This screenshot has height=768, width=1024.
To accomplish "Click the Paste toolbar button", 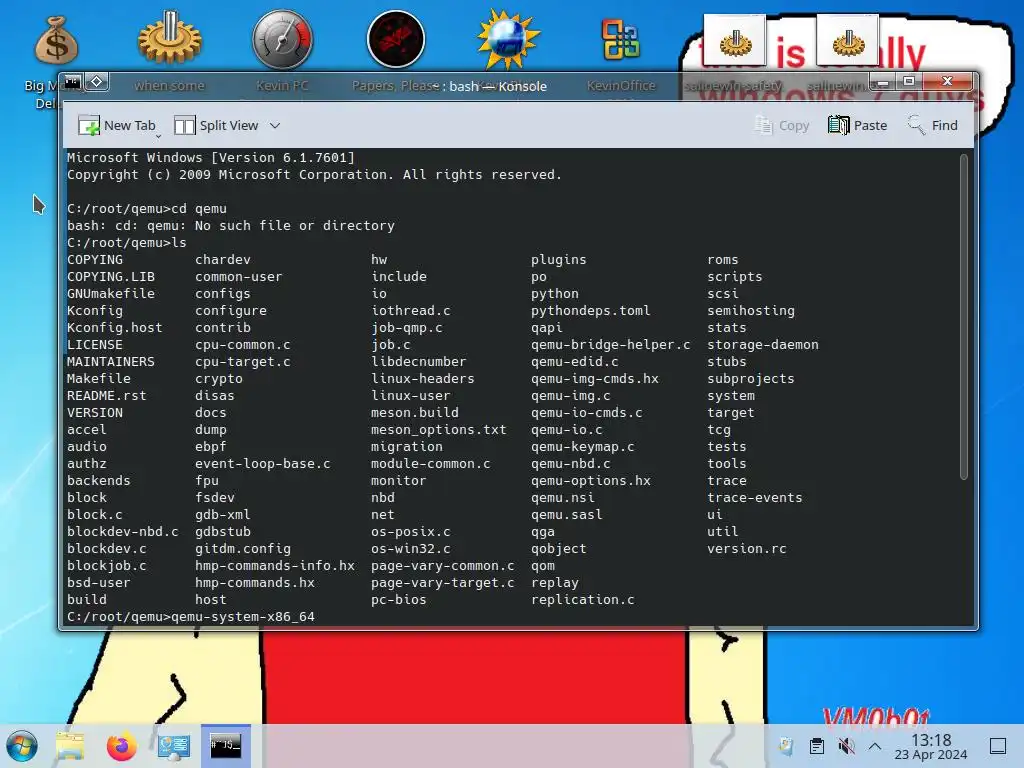I will click(857, 125).
